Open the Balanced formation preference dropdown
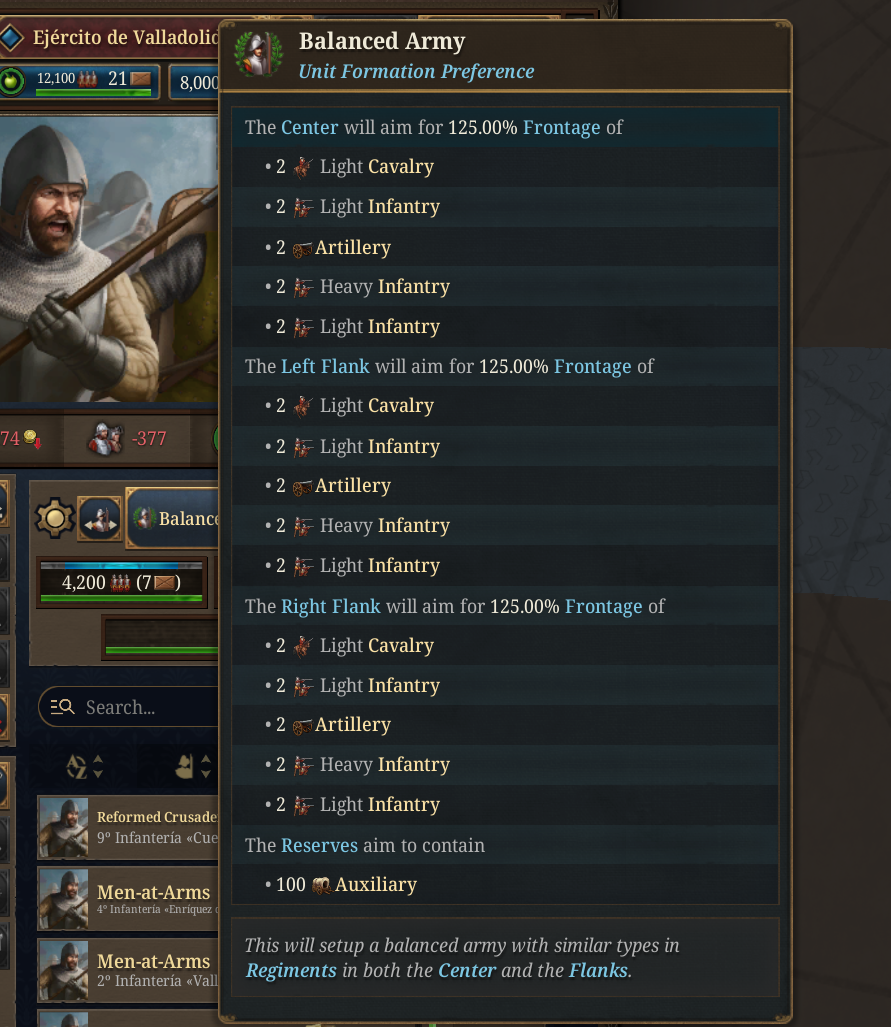 click(x=173, y=518)
